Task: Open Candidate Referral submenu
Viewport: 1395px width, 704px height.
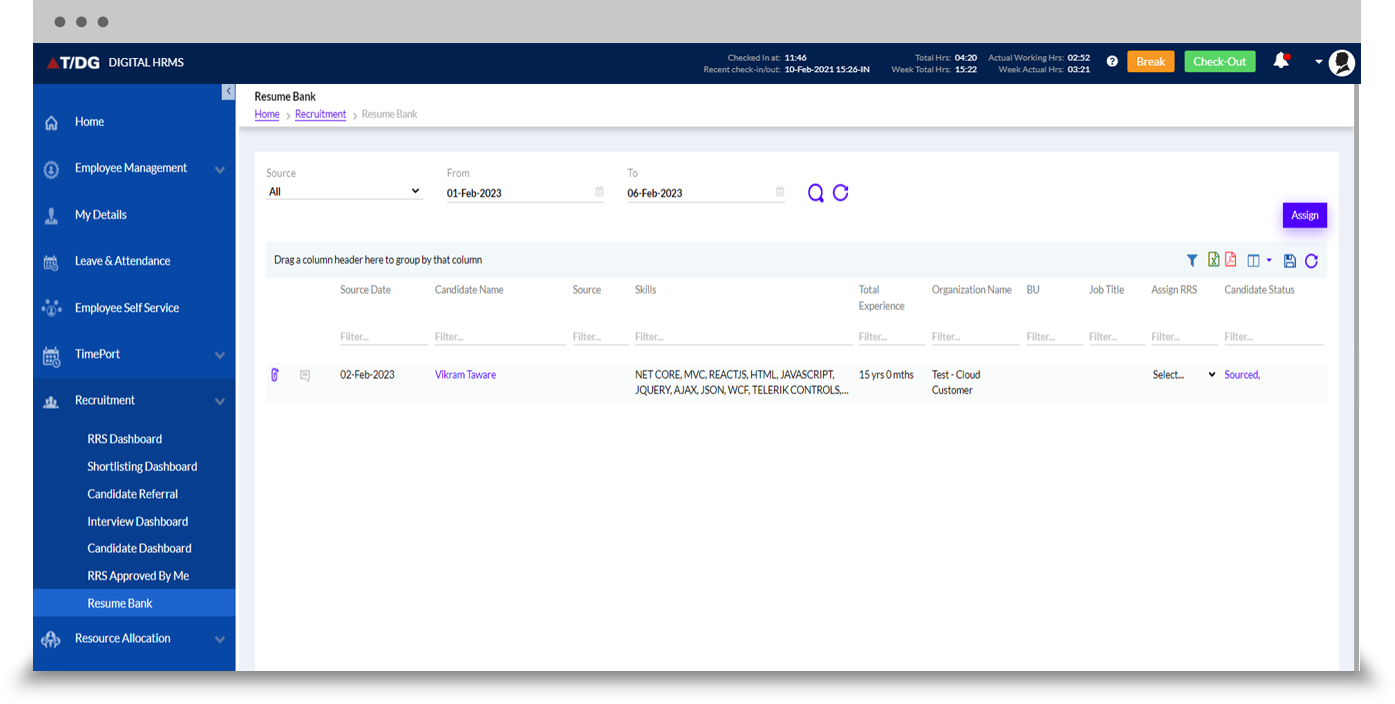Action: pyautogui.click(x=132, y=494)
